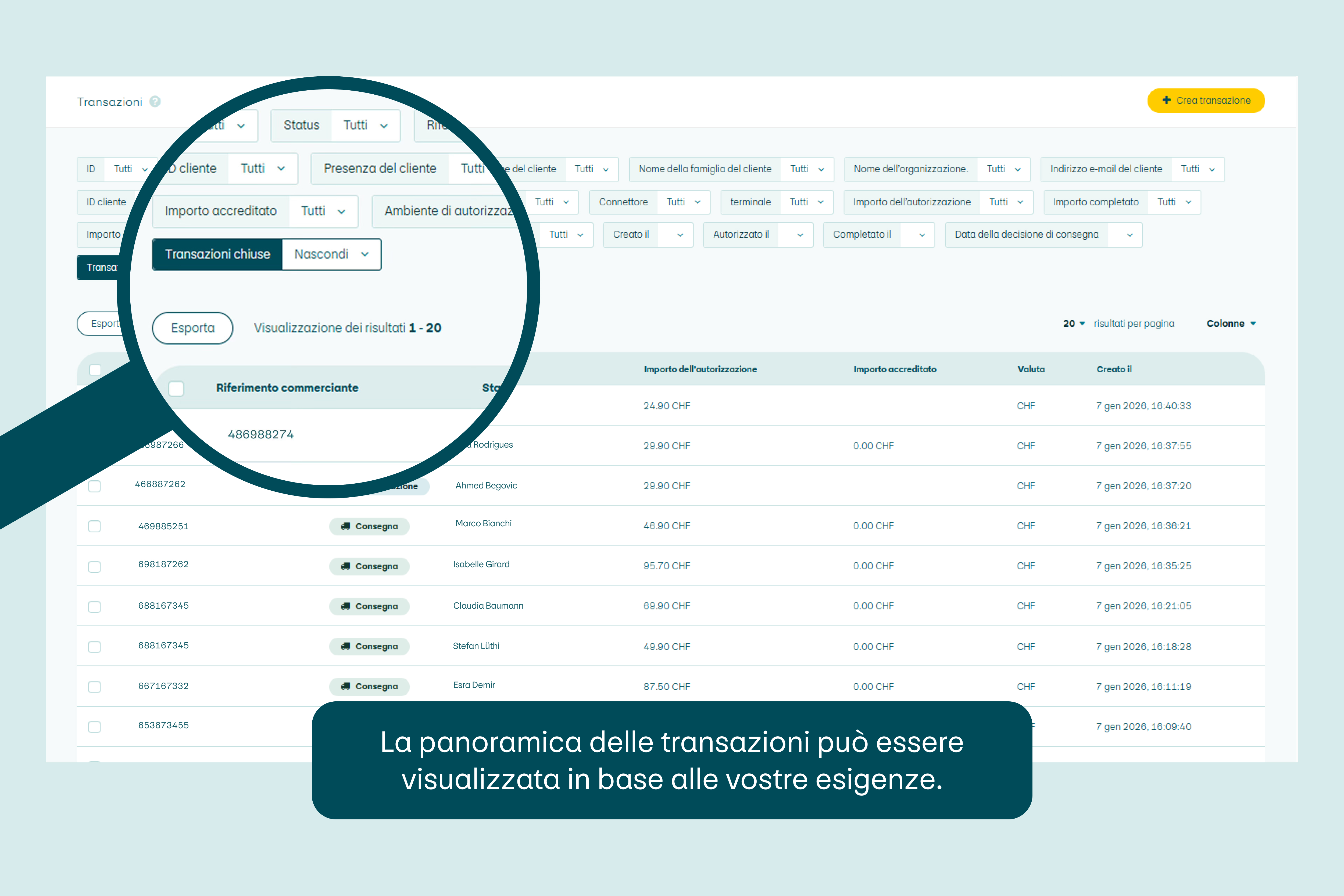
Task: Click truck icon on Marco Bianchi's Consegna badge
Action: point(345,526)
